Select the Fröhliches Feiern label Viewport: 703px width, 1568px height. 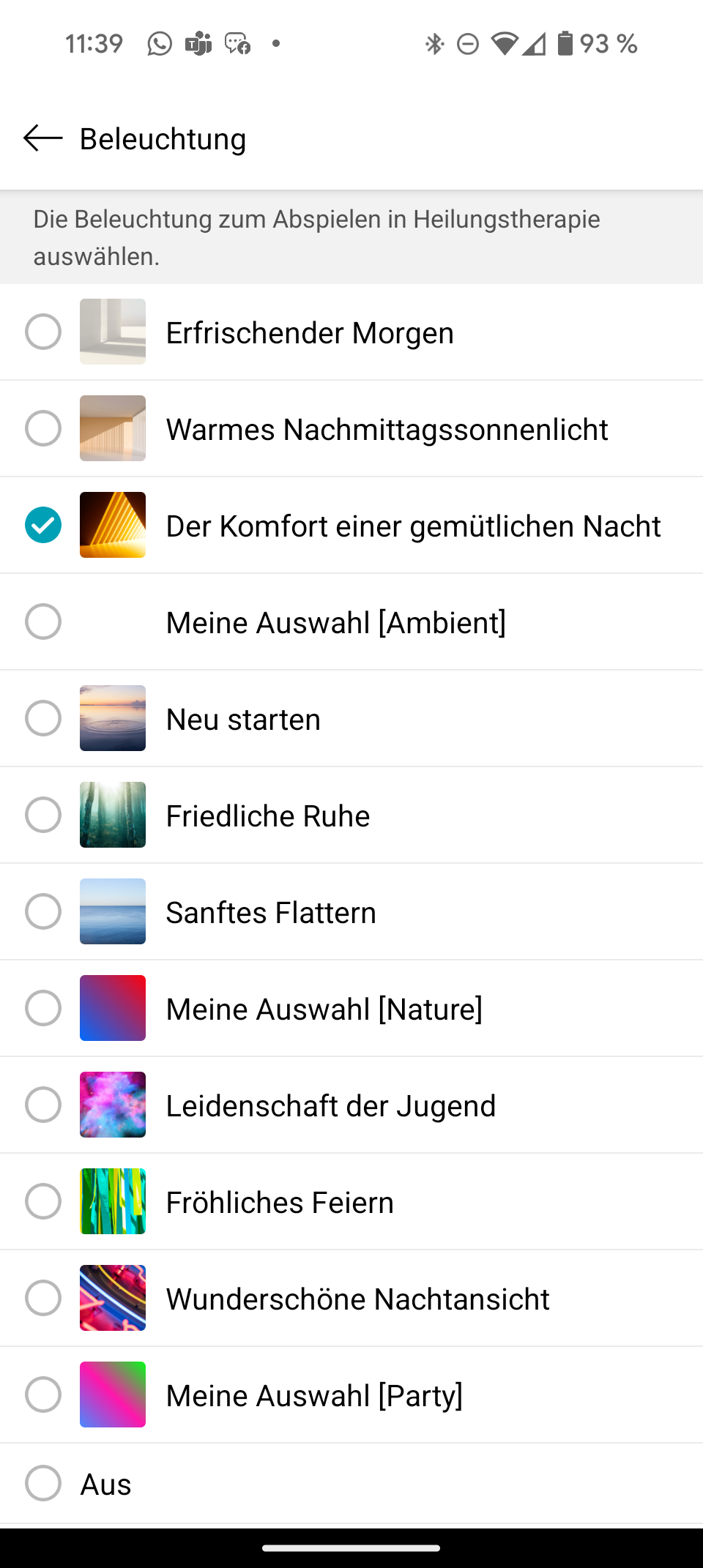tap(280, 1202)
